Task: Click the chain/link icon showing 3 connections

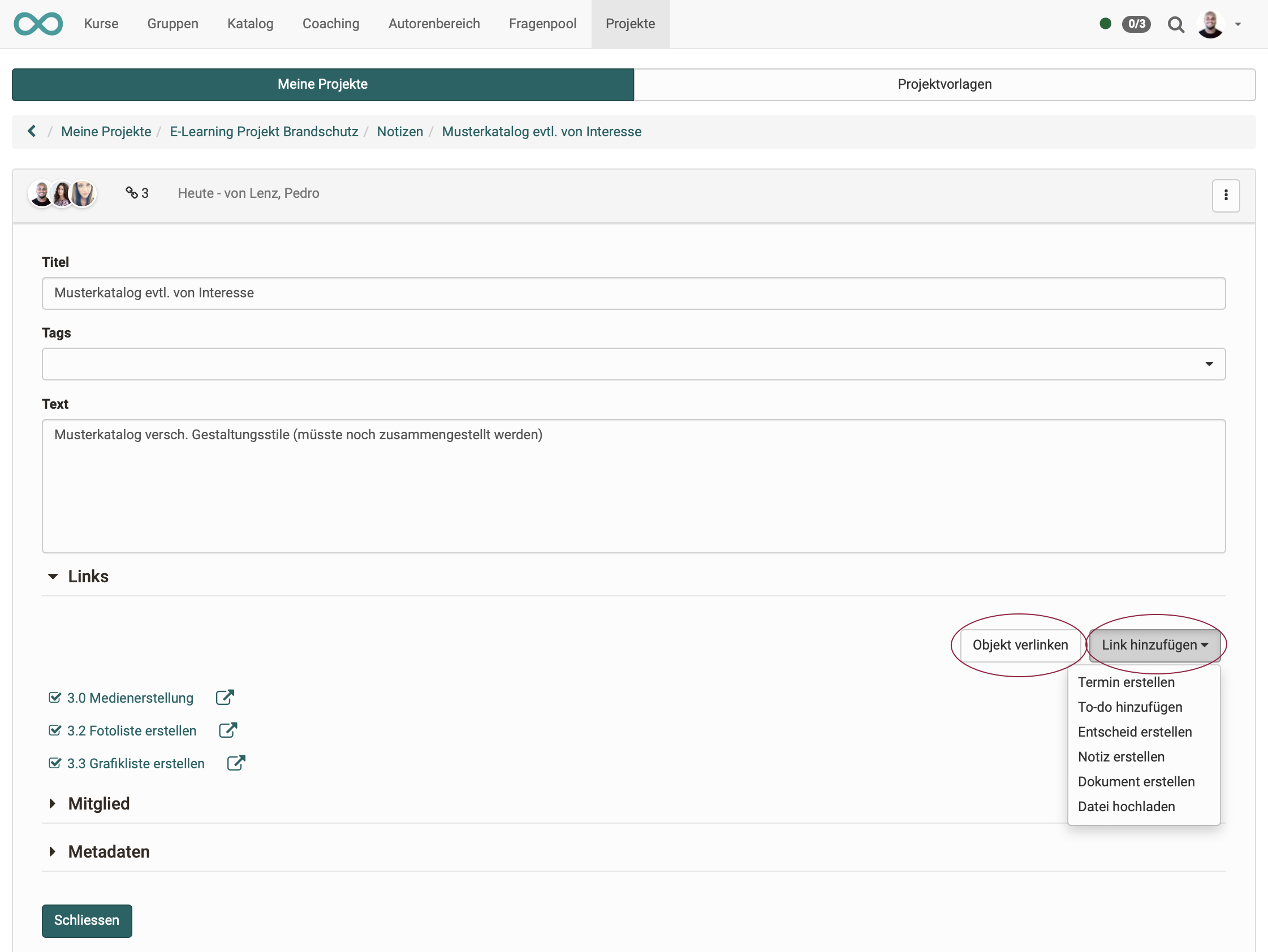Action: [131, 194]
